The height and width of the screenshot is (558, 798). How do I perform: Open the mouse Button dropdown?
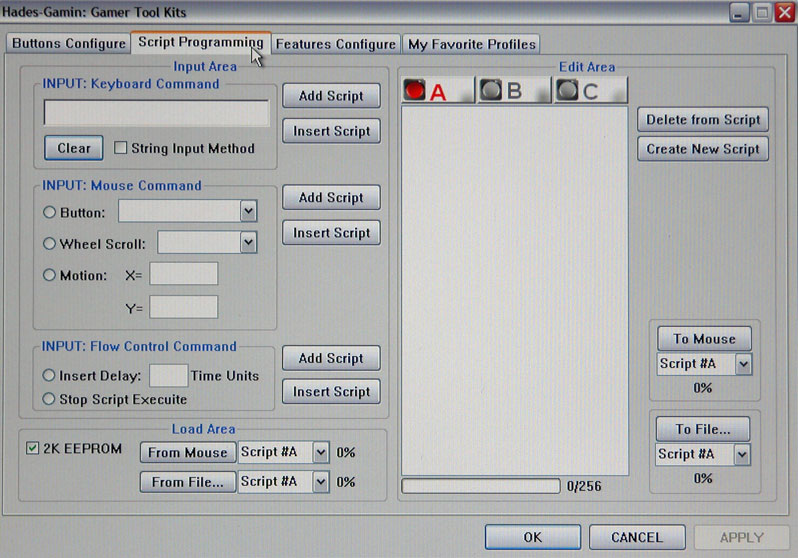click(248, 211)
